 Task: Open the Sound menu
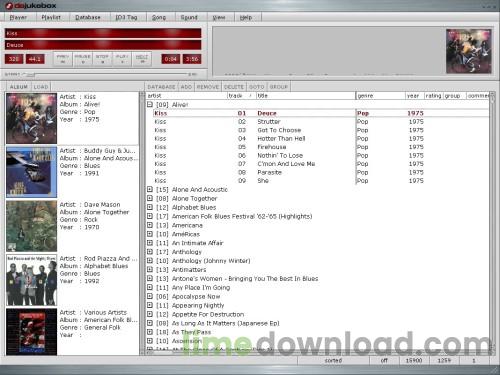[x=189, y=17]
